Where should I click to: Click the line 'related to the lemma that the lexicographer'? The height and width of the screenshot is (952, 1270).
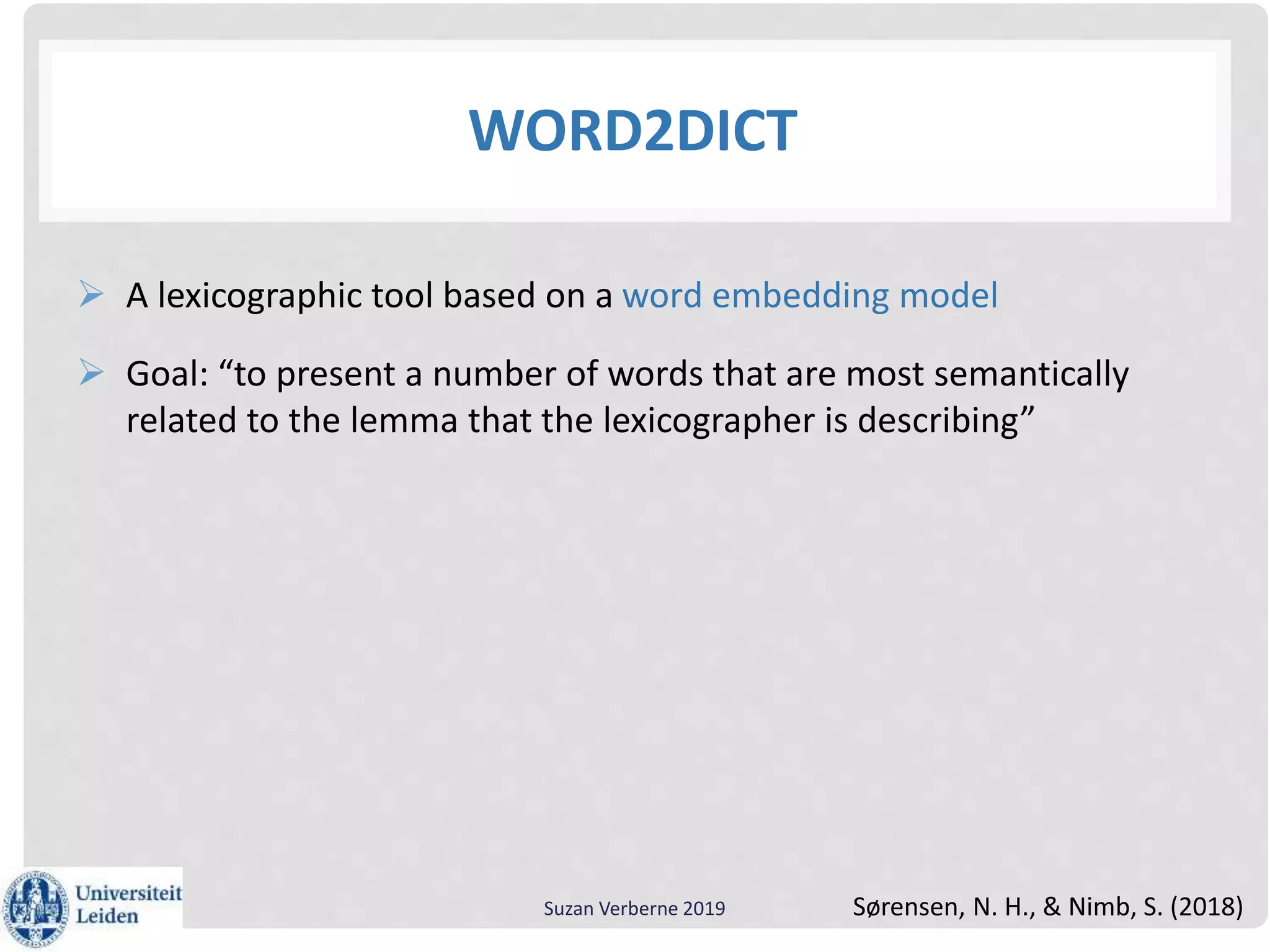coord(580,421)
